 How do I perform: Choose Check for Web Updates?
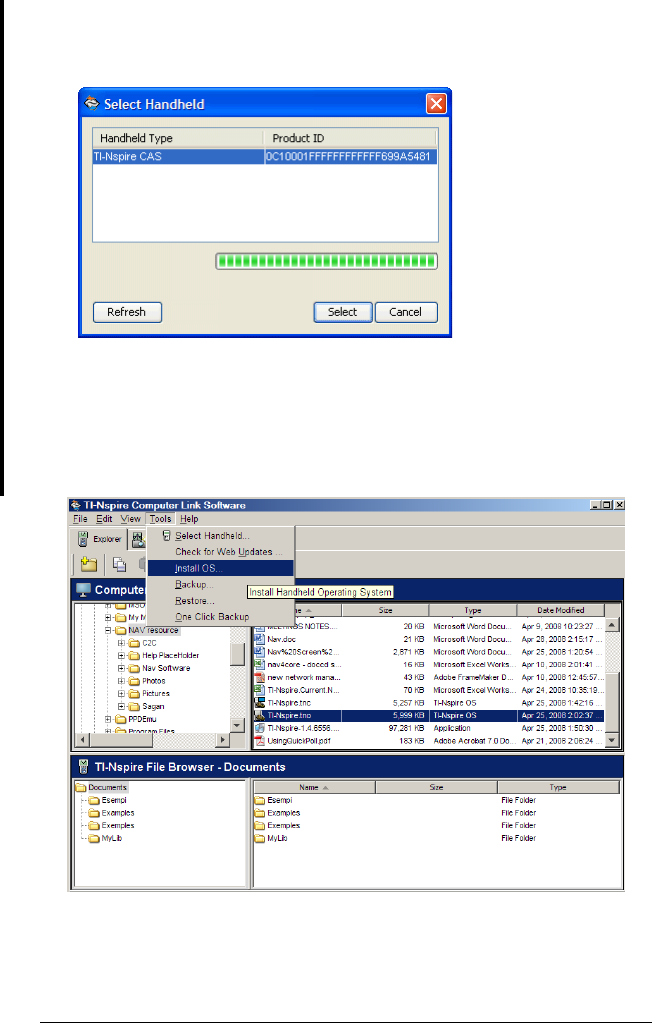click(221, 552)
